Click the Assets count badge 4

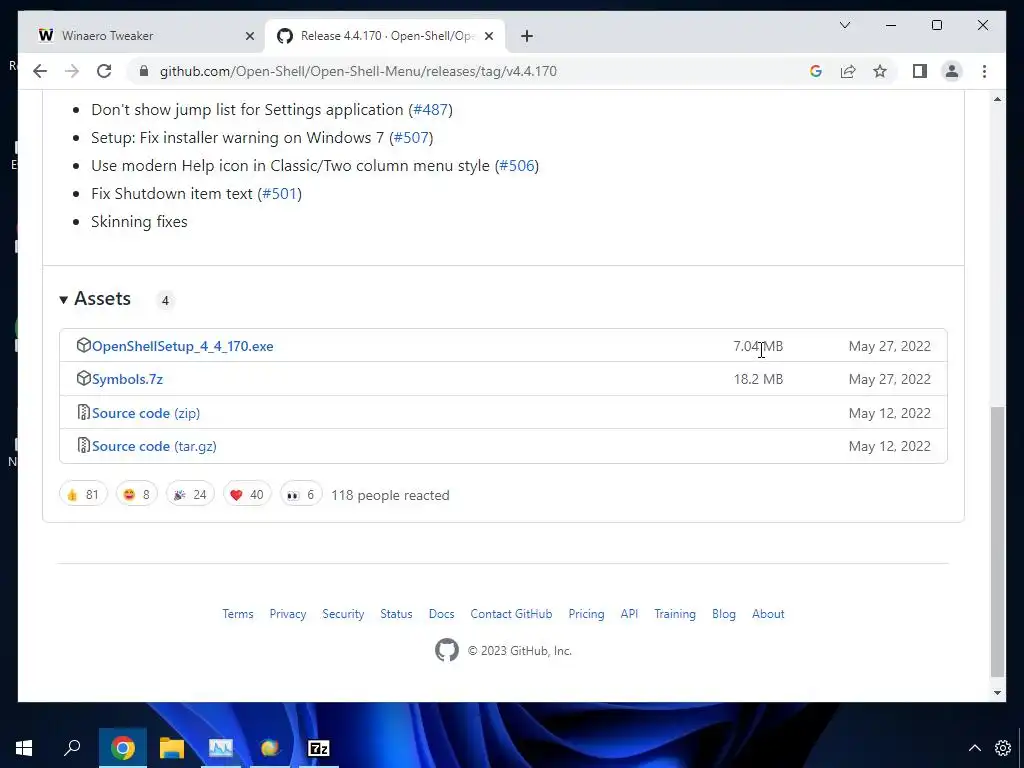pyautogui.click(x=165, y=300)
